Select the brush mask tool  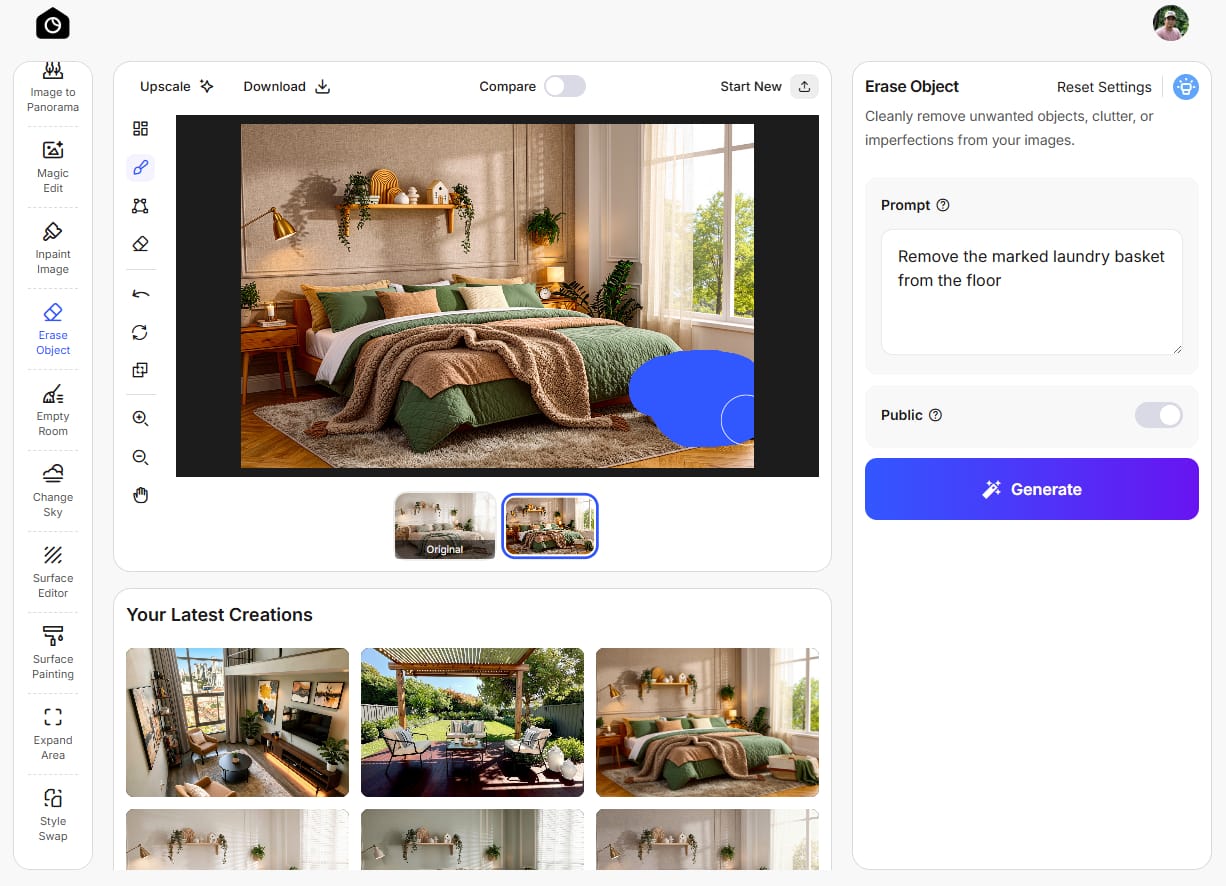pos(141,167)
